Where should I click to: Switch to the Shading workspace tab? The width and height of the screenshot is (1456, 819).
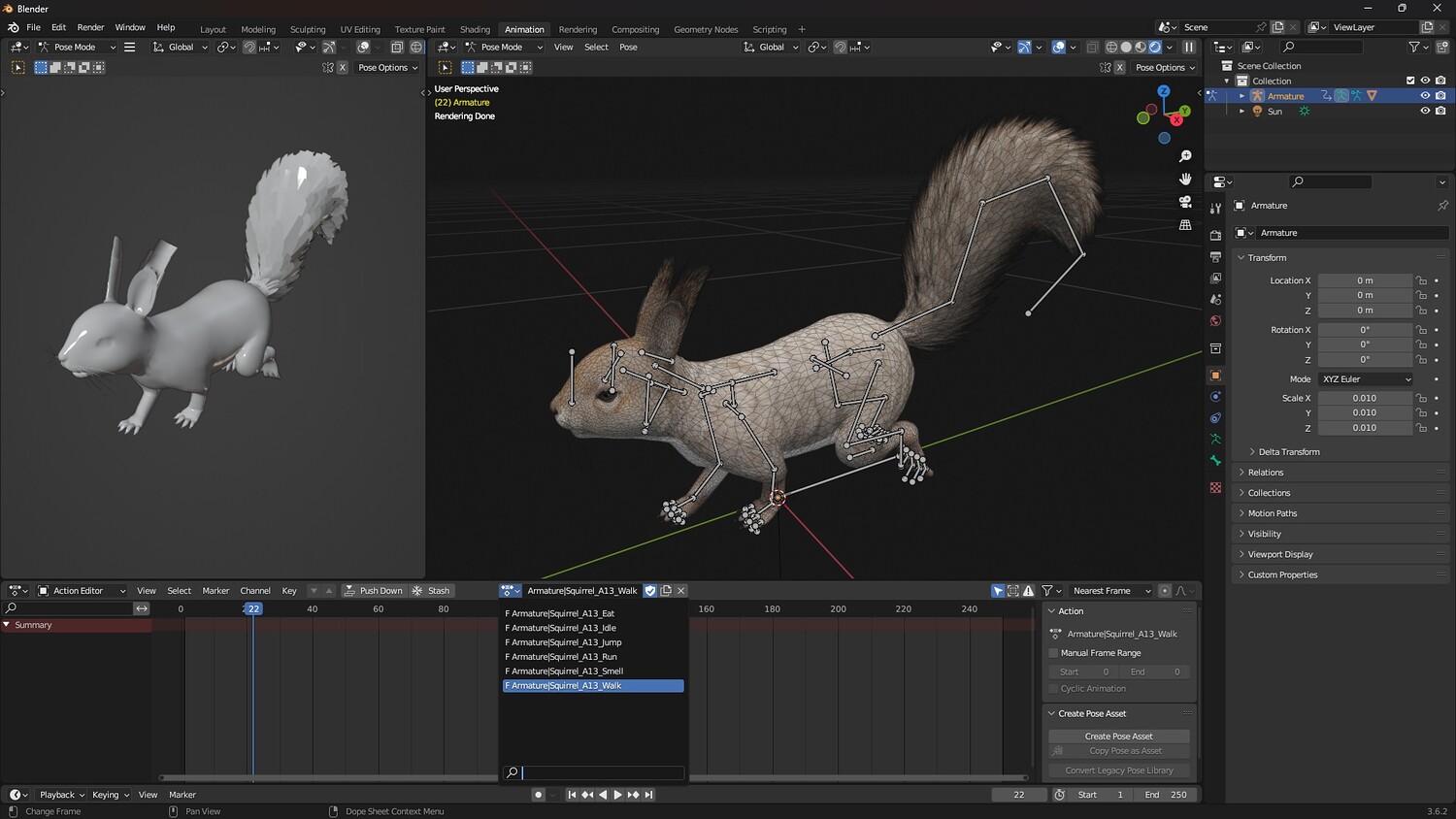[475, 29]
